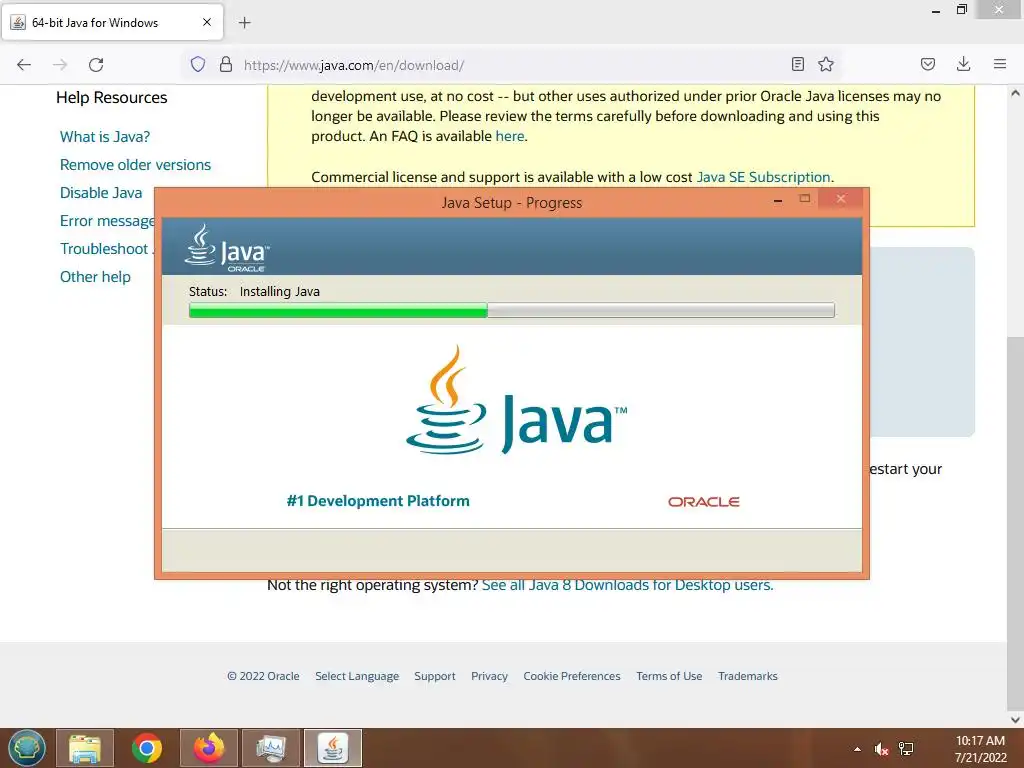Click Status: Installing Java text
1024x768 pixels.
click(254, 291)
